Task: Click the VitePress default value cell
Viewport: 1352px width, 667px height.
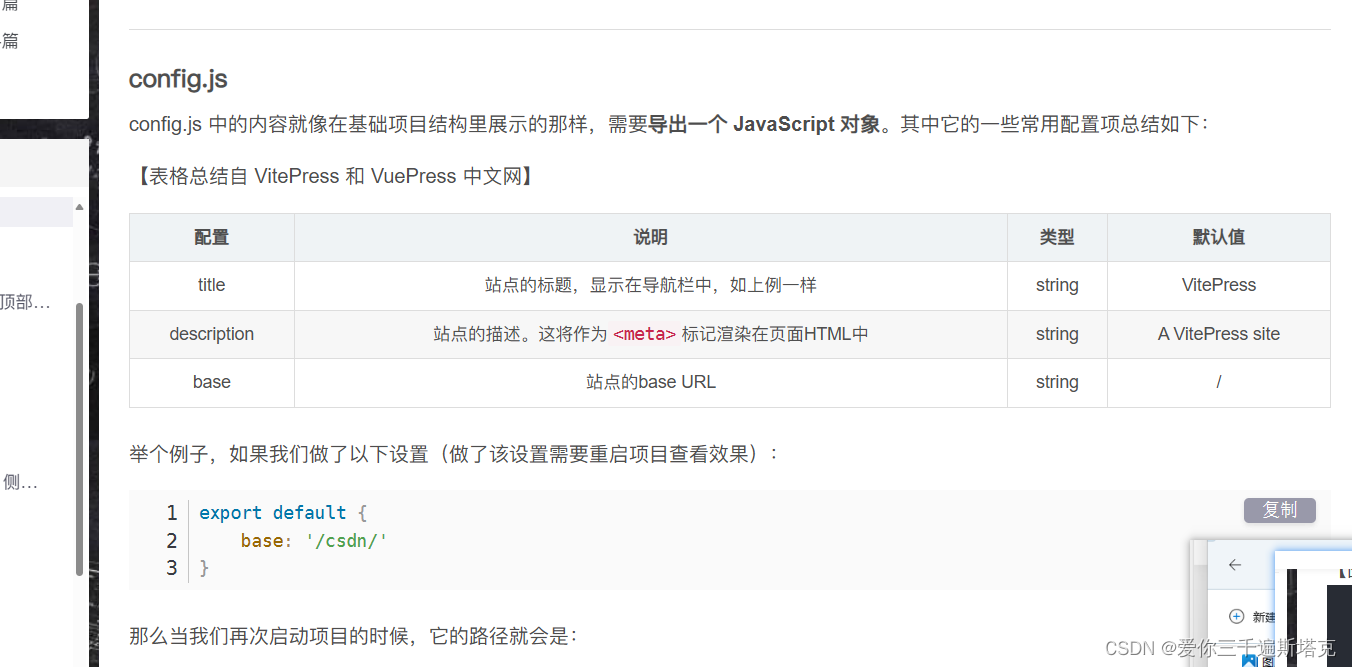Action: [x=1218, y=285]
